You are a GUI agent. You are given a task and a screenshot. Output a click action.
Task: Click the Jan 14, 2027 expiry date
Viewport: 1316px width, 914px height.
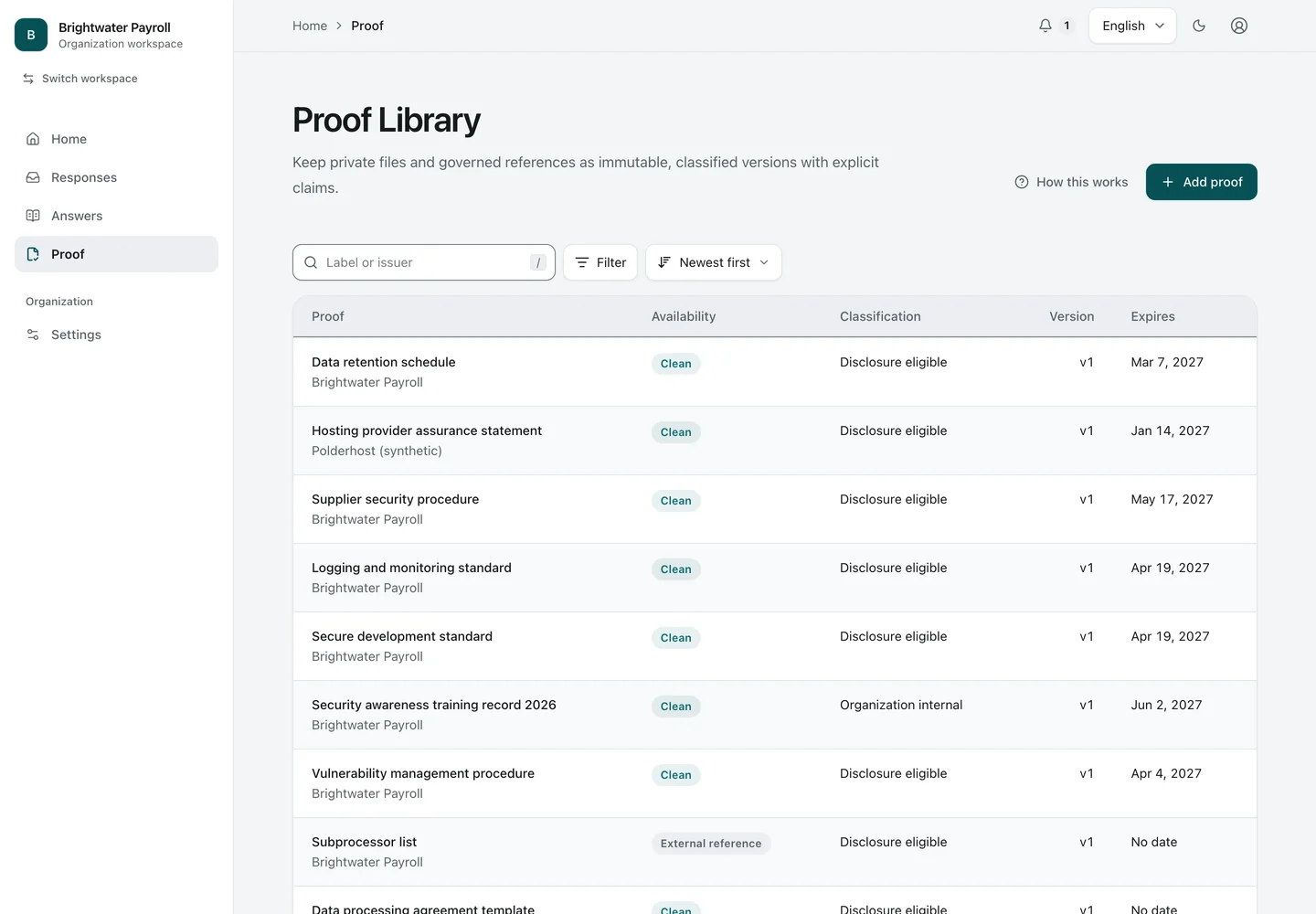click(1170, 430)
